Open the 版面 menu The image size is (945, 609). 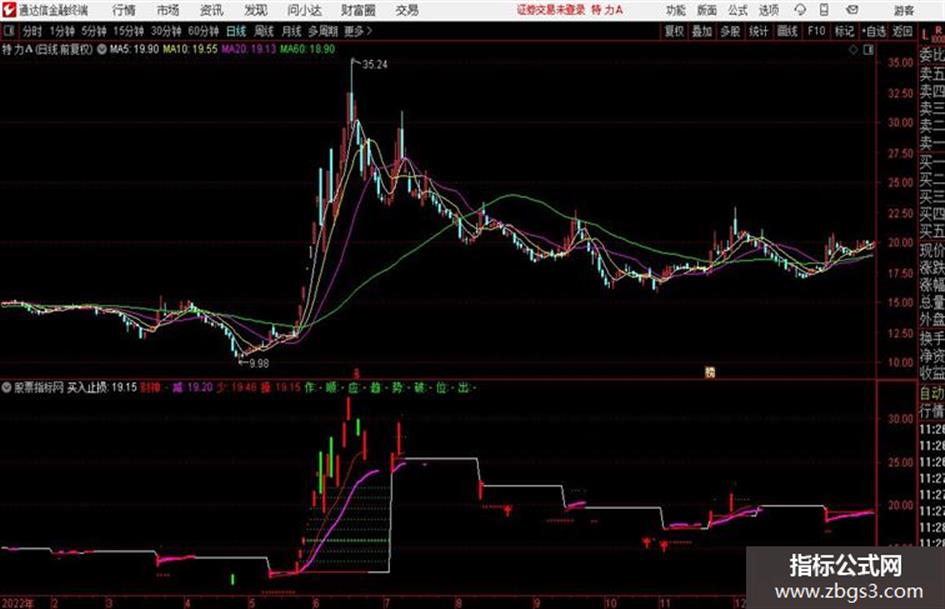click(x=706, y=10)
